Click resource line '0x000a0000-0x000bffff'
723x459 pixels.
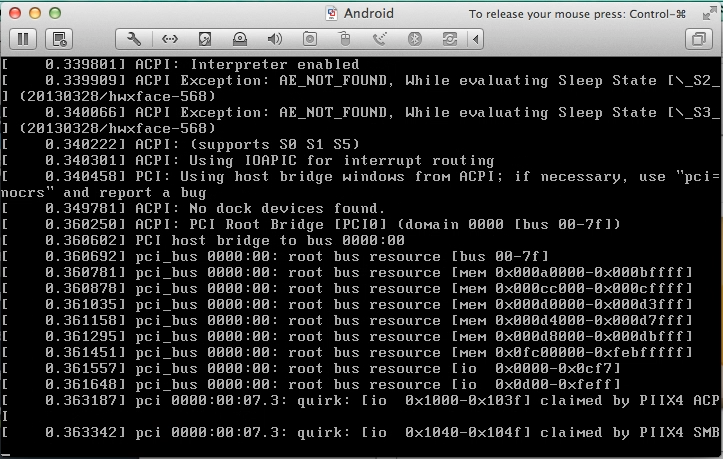[347, 273]
